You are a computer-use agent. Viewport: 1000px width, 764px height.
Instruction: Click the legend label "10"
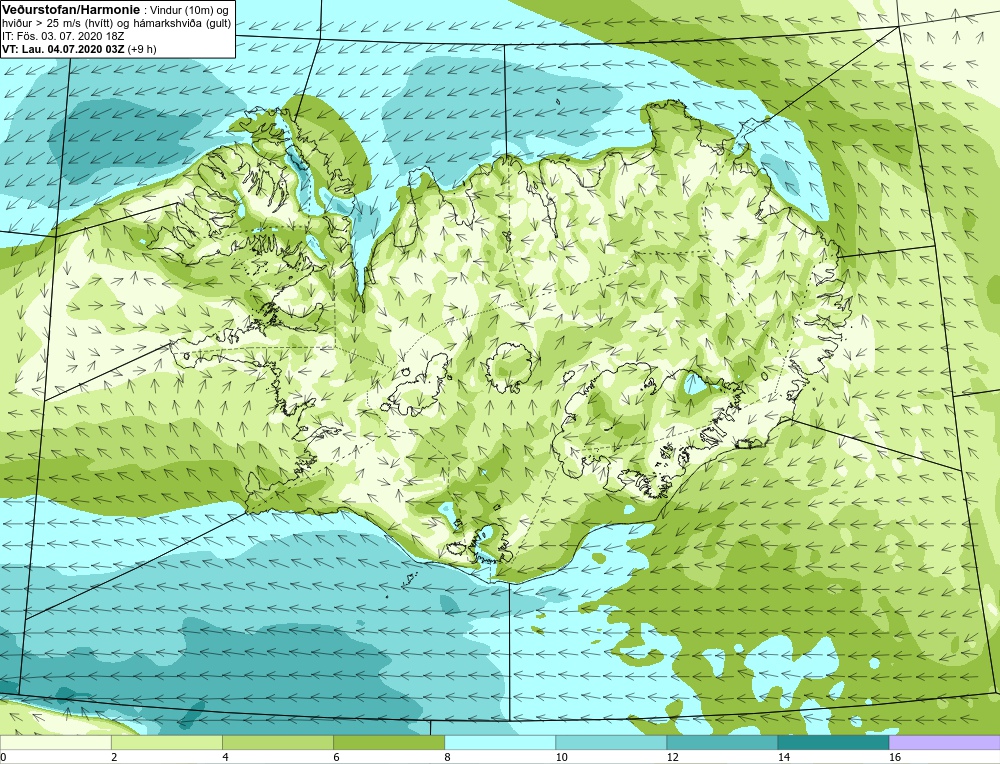[561, 757]
